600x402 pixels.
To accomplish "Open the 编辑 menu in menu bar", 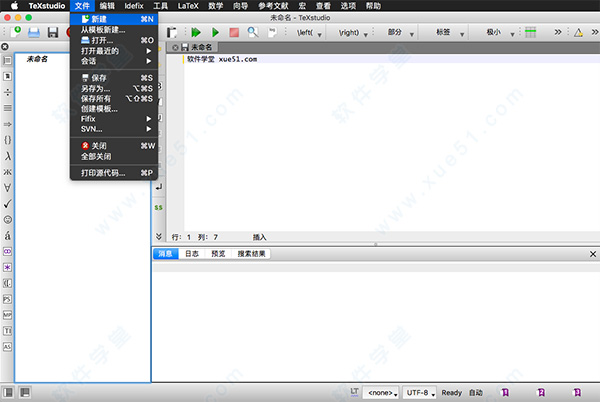I will click(107, 6).
